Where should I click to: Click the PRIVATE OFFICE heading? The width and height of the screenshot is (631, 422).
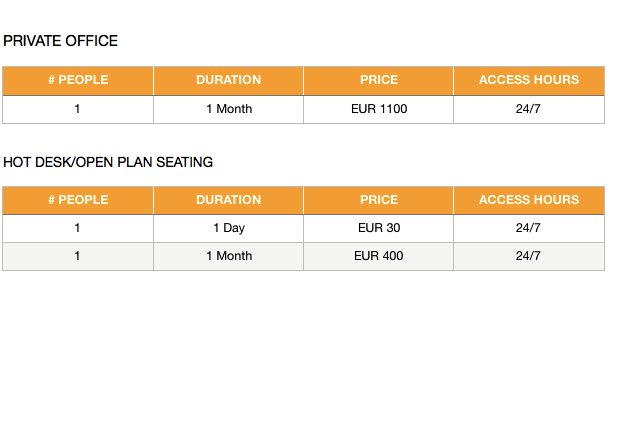[60, 41]
